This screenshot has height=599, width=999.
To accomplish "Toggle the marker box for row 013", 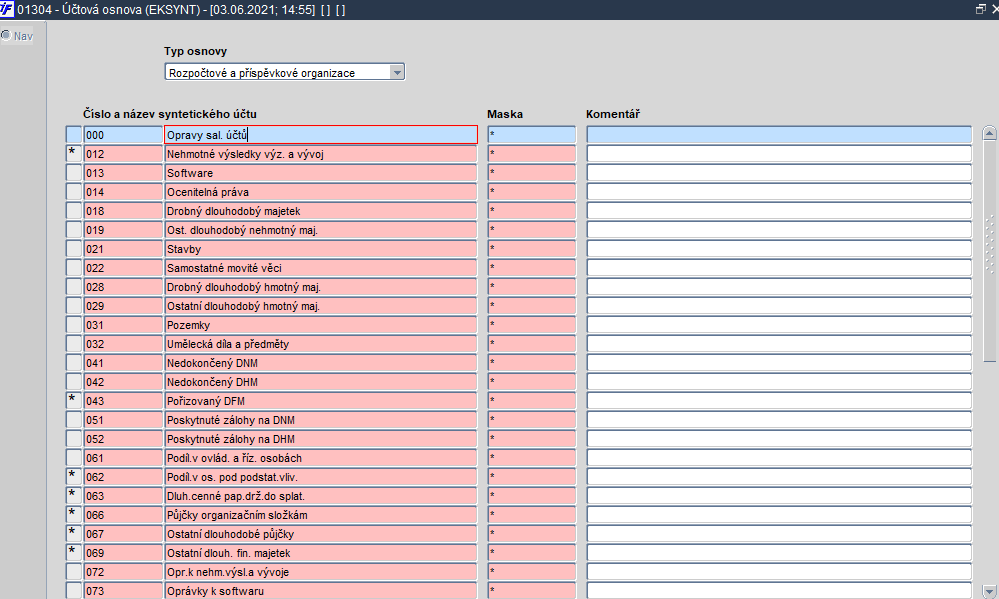I will point(74,173).
